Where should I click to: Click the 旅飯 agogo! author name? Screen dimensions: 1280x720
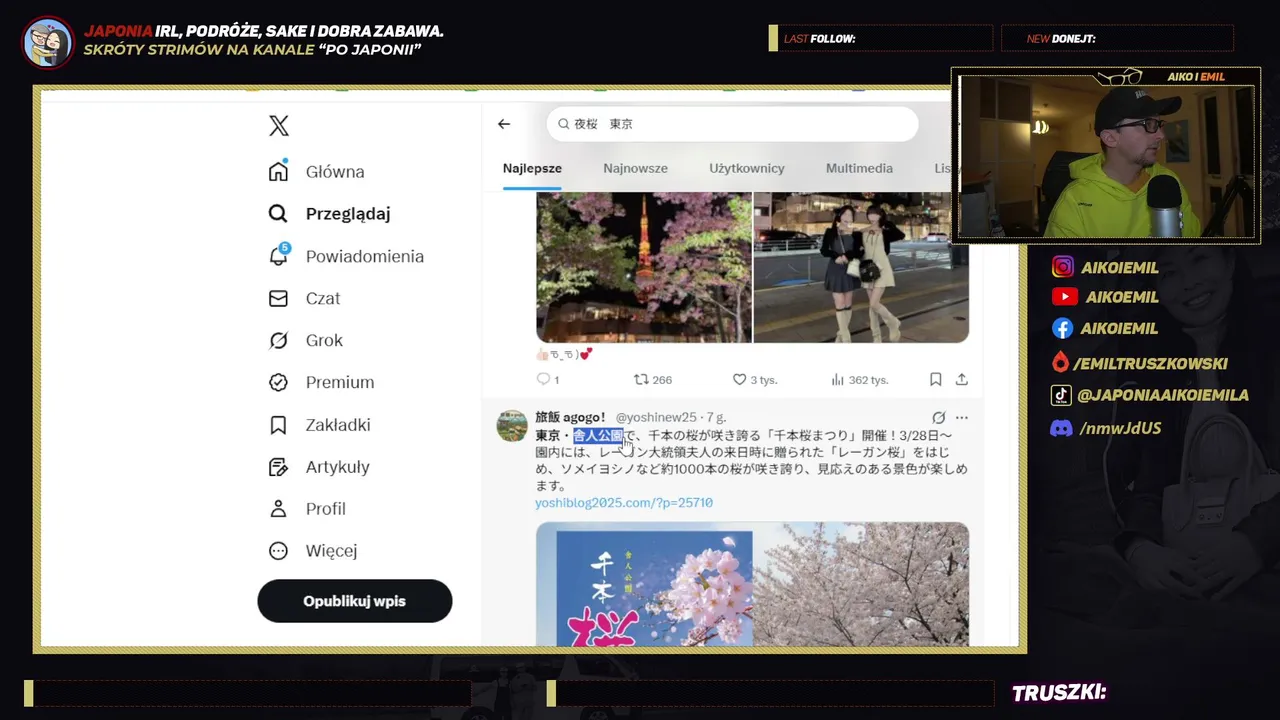pos(570,417)
